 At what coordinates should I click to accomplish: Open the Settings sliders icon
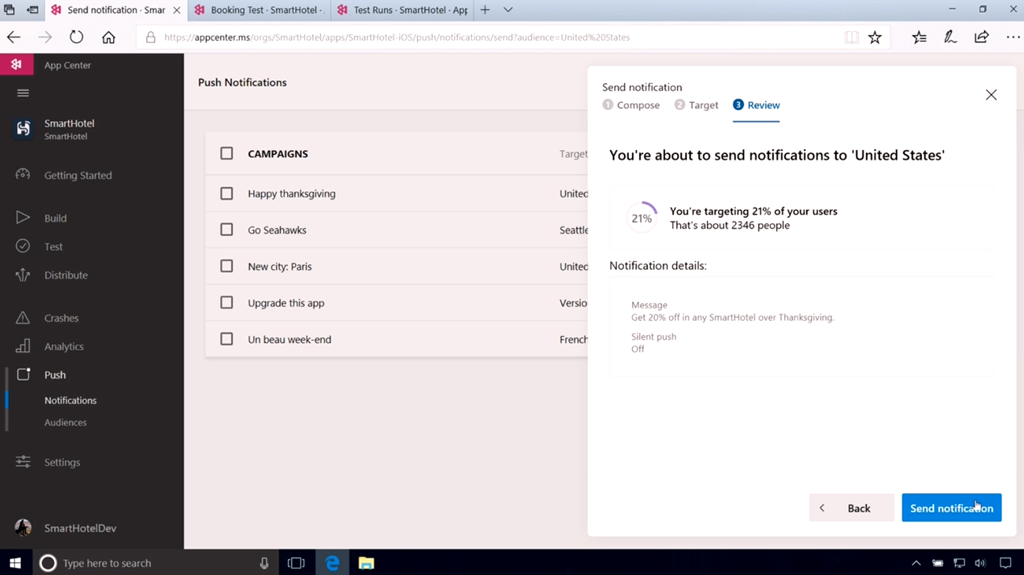point(23,462)
